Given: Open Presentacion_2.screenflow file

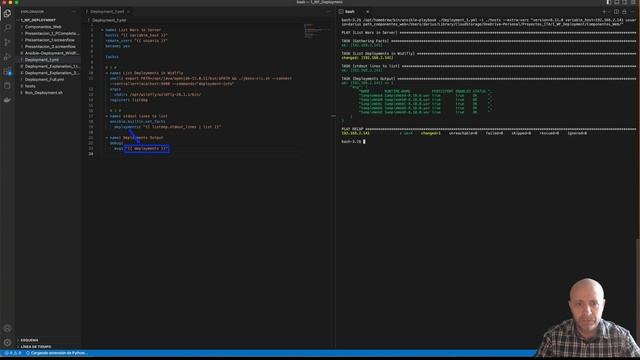Looking at the screenshot, I should point(50,47).
